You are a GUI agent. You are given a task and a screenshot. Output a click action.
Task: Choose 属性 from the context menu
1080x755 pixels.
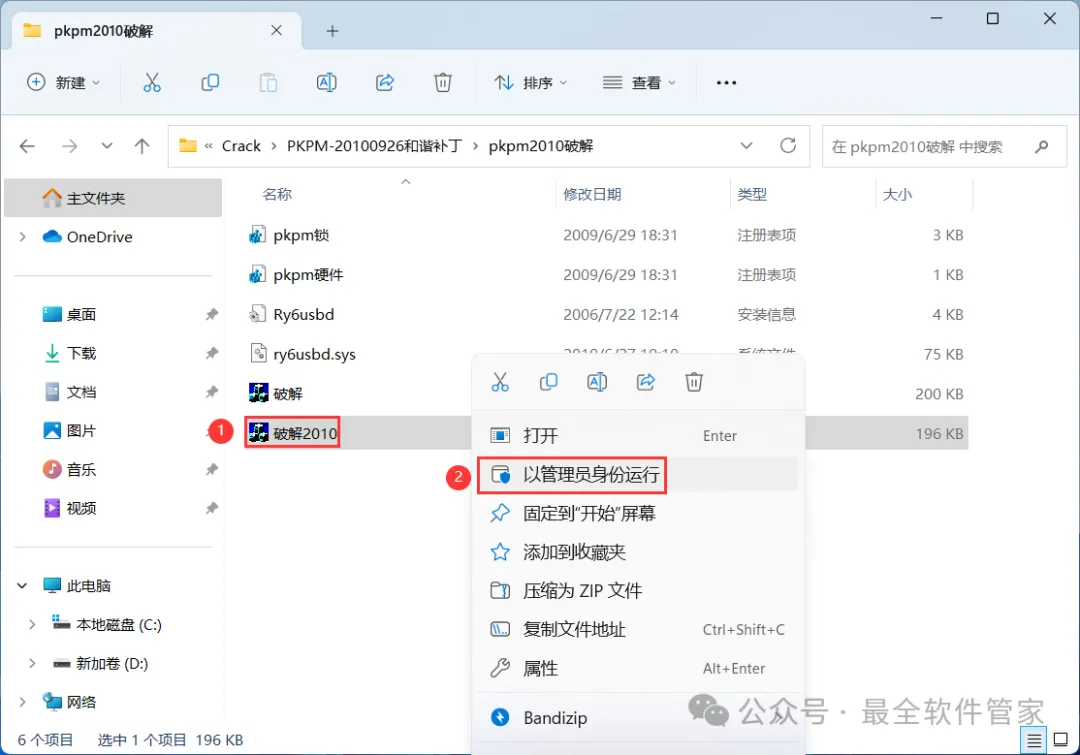point(638,668)
